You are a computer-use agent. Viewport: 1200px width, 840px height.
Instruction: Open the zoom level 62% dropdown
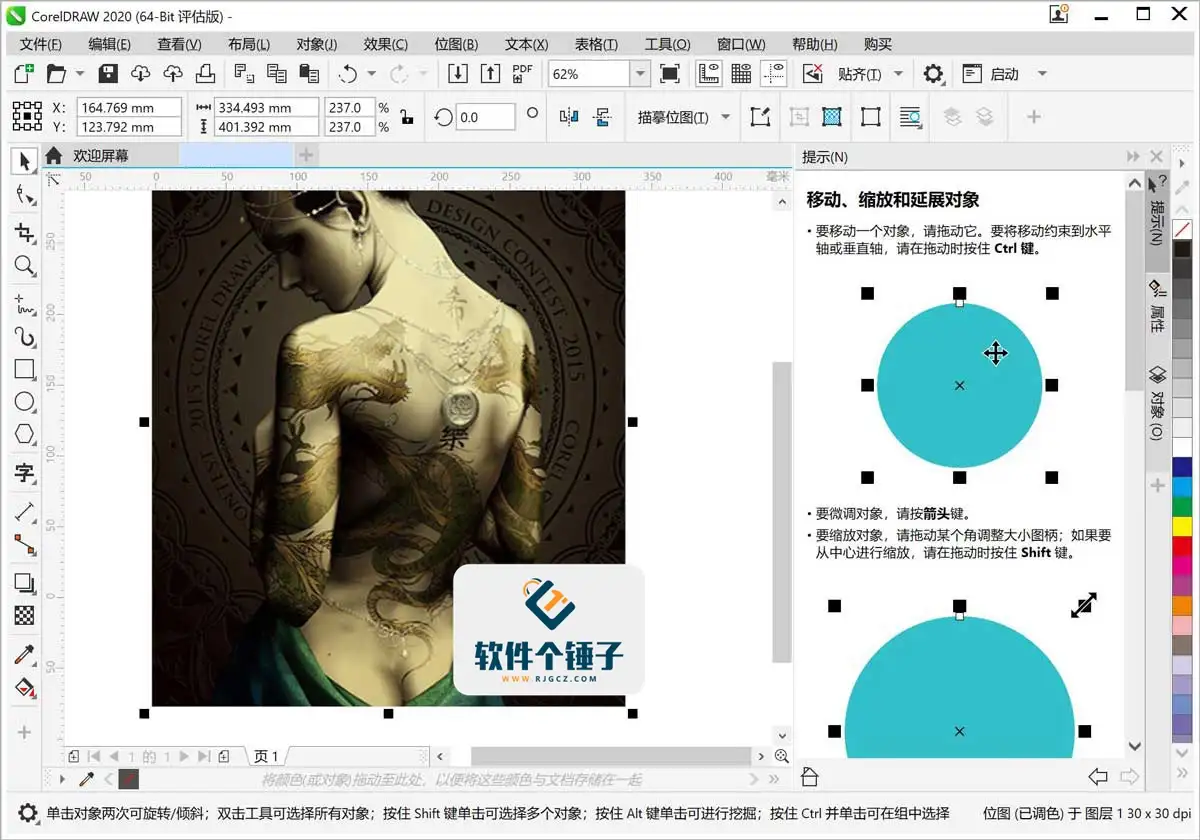[x=640, y=74]
